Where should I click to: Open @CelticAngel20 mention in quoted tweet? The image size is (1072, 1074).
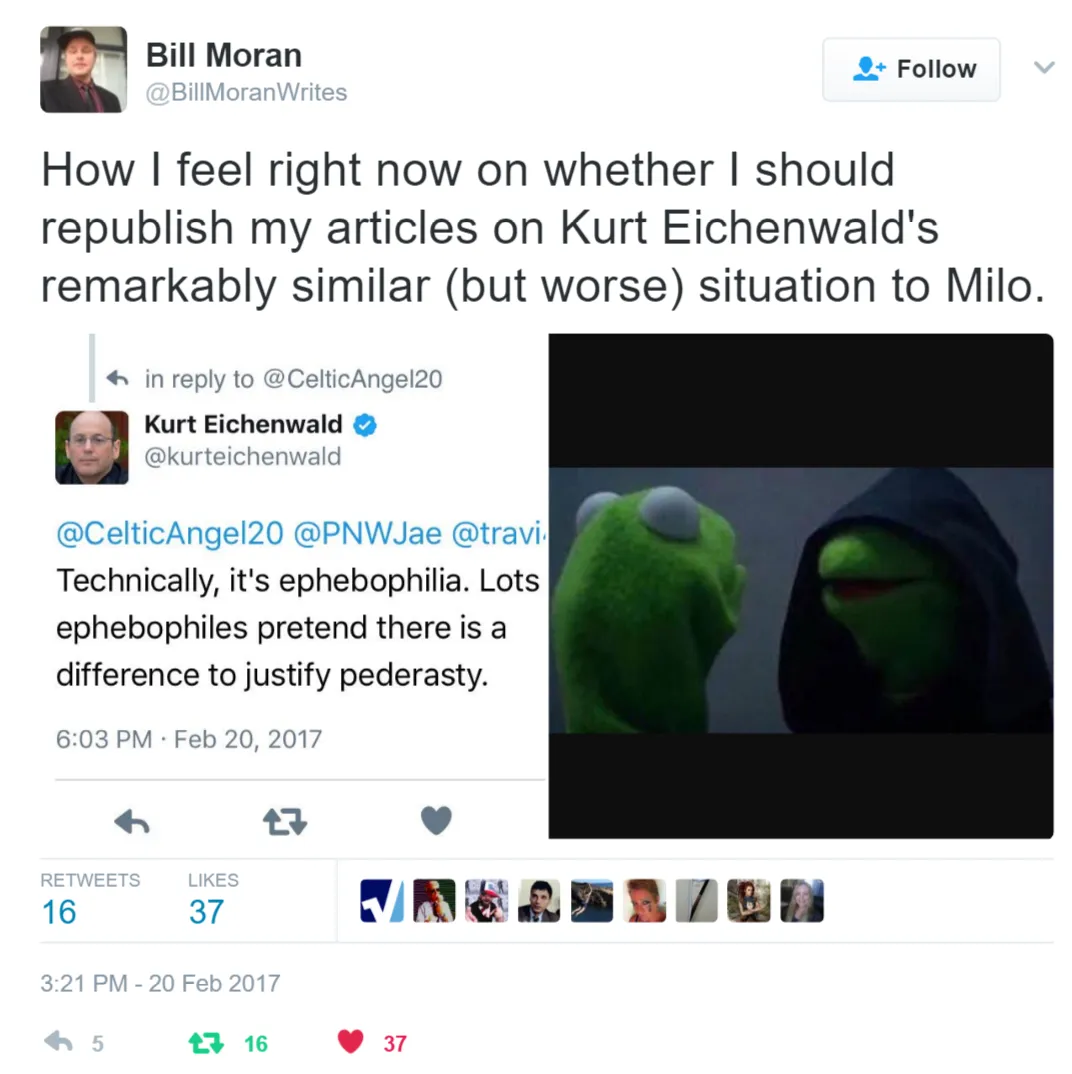(x=169, y=534)
